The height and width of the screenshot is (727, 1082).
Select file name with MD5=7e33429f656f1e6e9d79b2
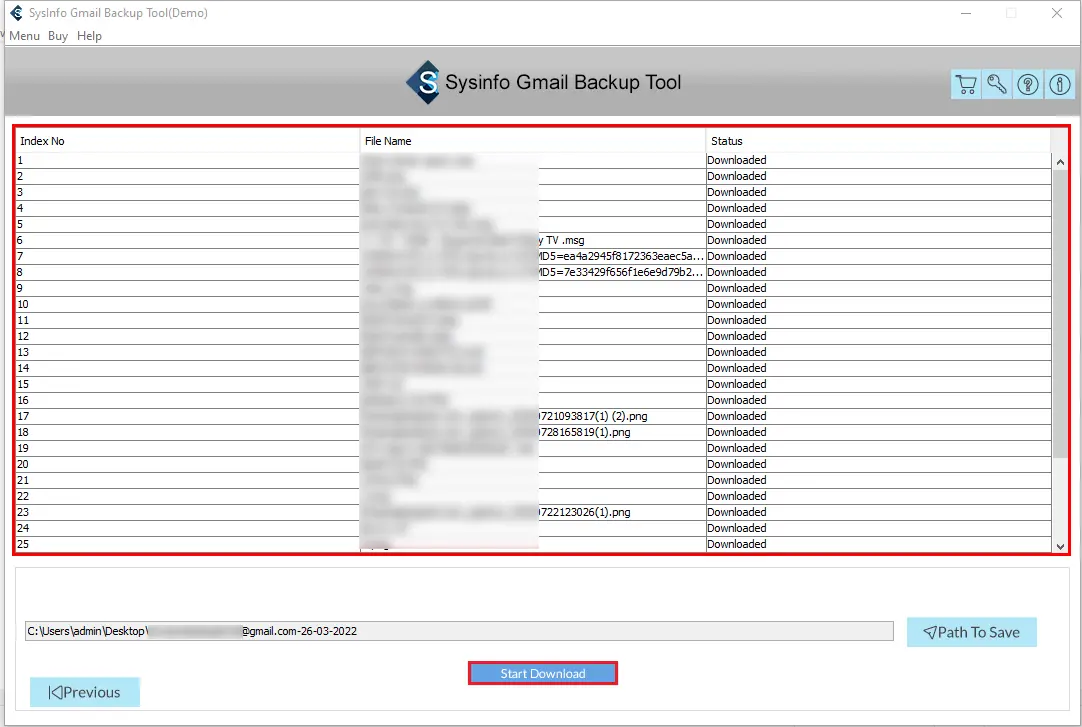tap(533, 272)
